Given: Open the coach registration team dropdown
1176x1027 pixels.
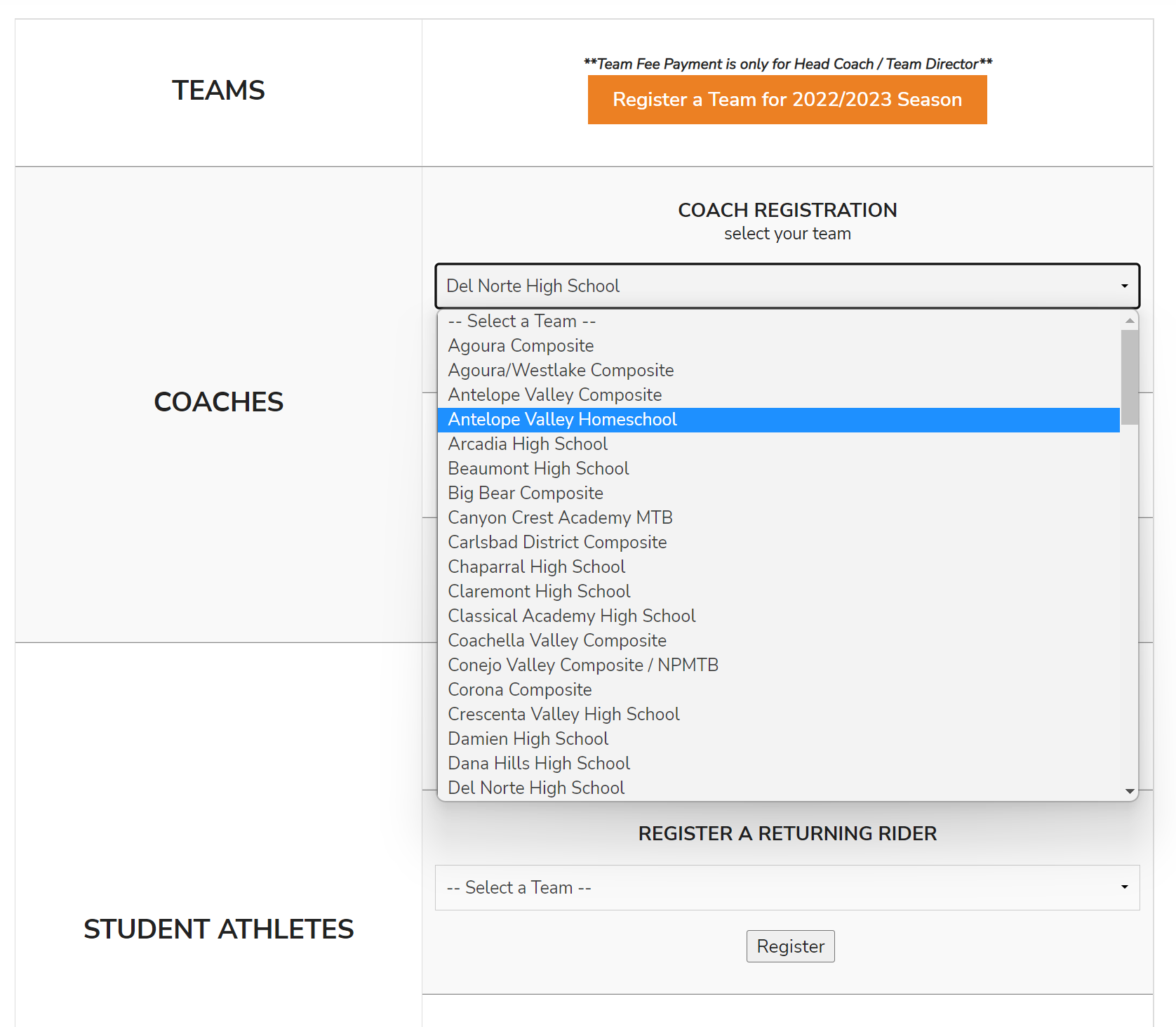Looking at the screenshot, I should [787, 286].
